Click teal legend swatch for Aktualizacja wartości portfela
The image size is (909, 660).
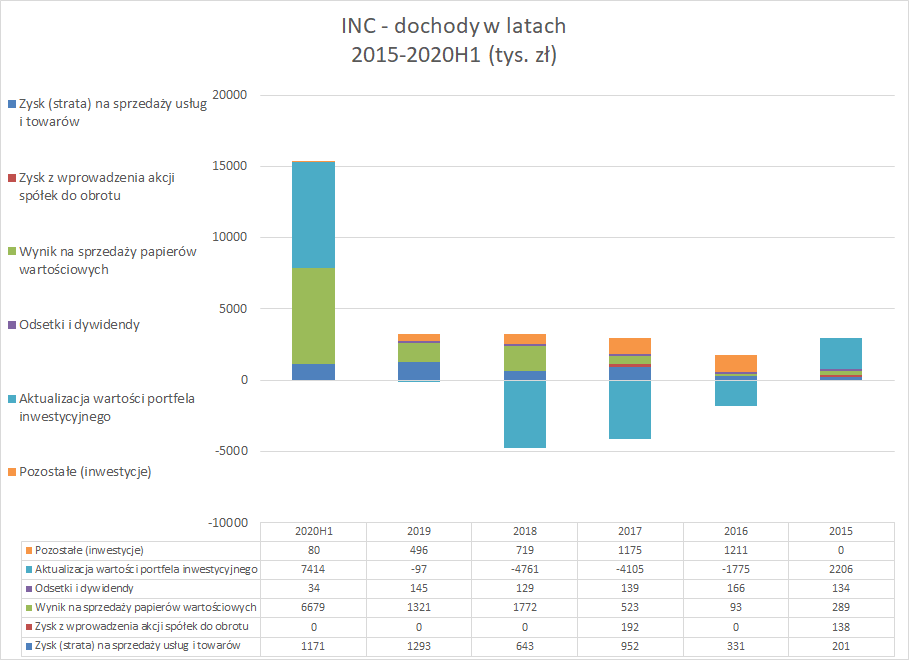(12, 399)
